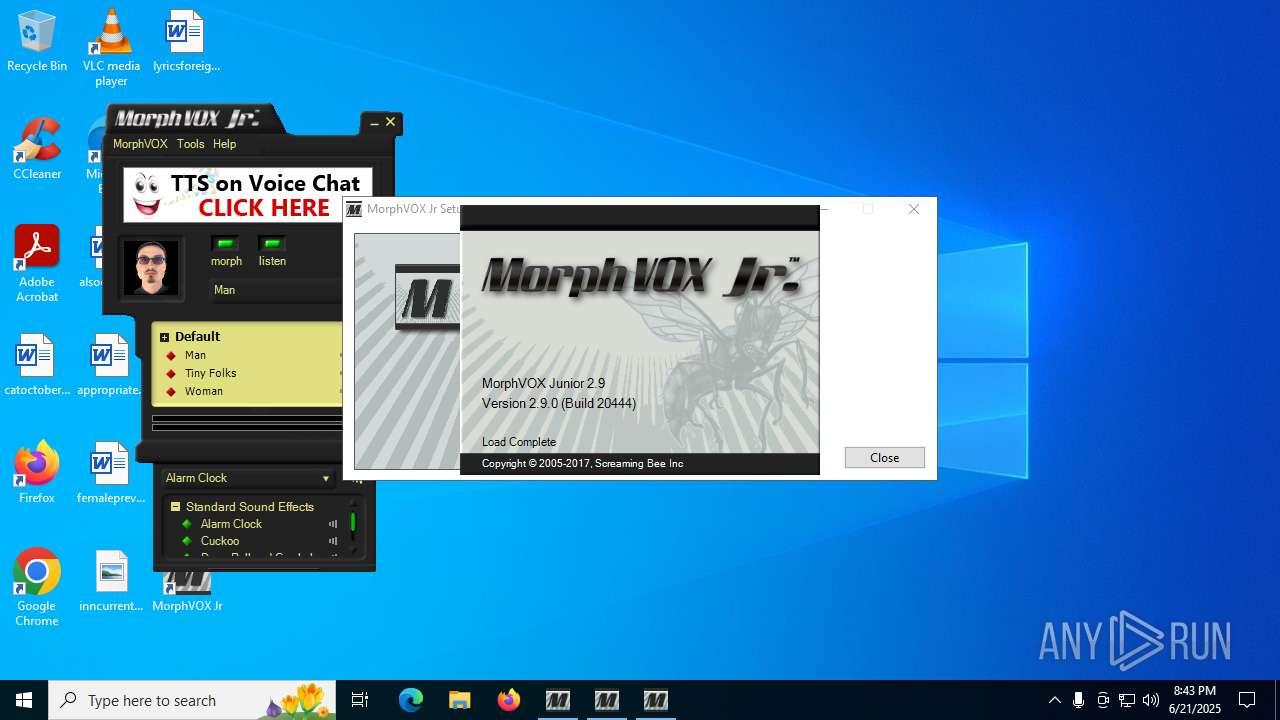
Task: Open the Tools menu in MorphVOX
Action: click(x=190, y=144)
